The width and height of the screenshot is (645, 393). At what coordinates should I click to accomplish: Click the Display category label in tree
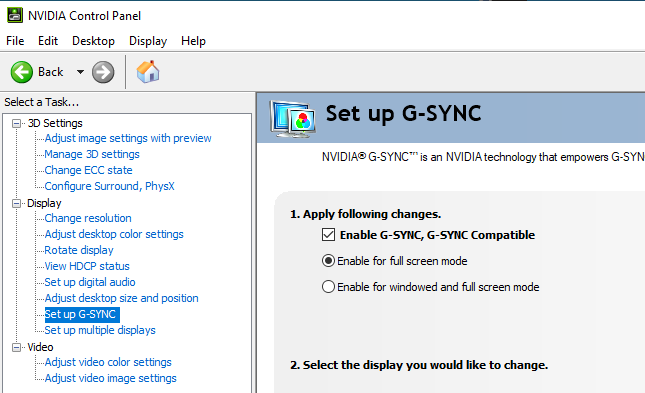pos(44,203)
